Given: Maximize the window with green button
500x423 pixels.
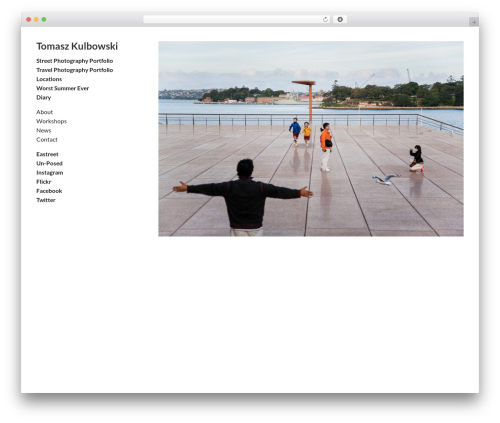Looking at the screenshot, I should (44, 19).
